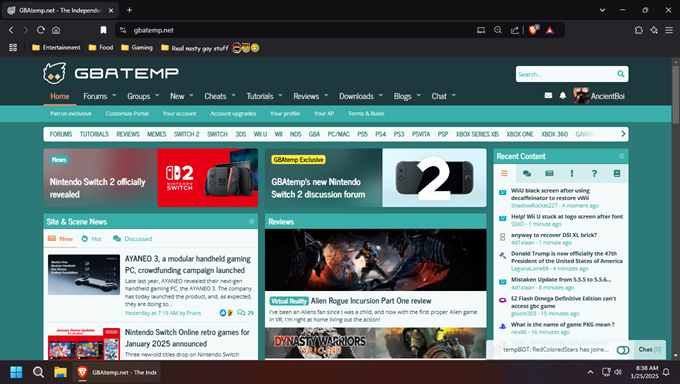Select the New tab in Site & Scene News

60,239
